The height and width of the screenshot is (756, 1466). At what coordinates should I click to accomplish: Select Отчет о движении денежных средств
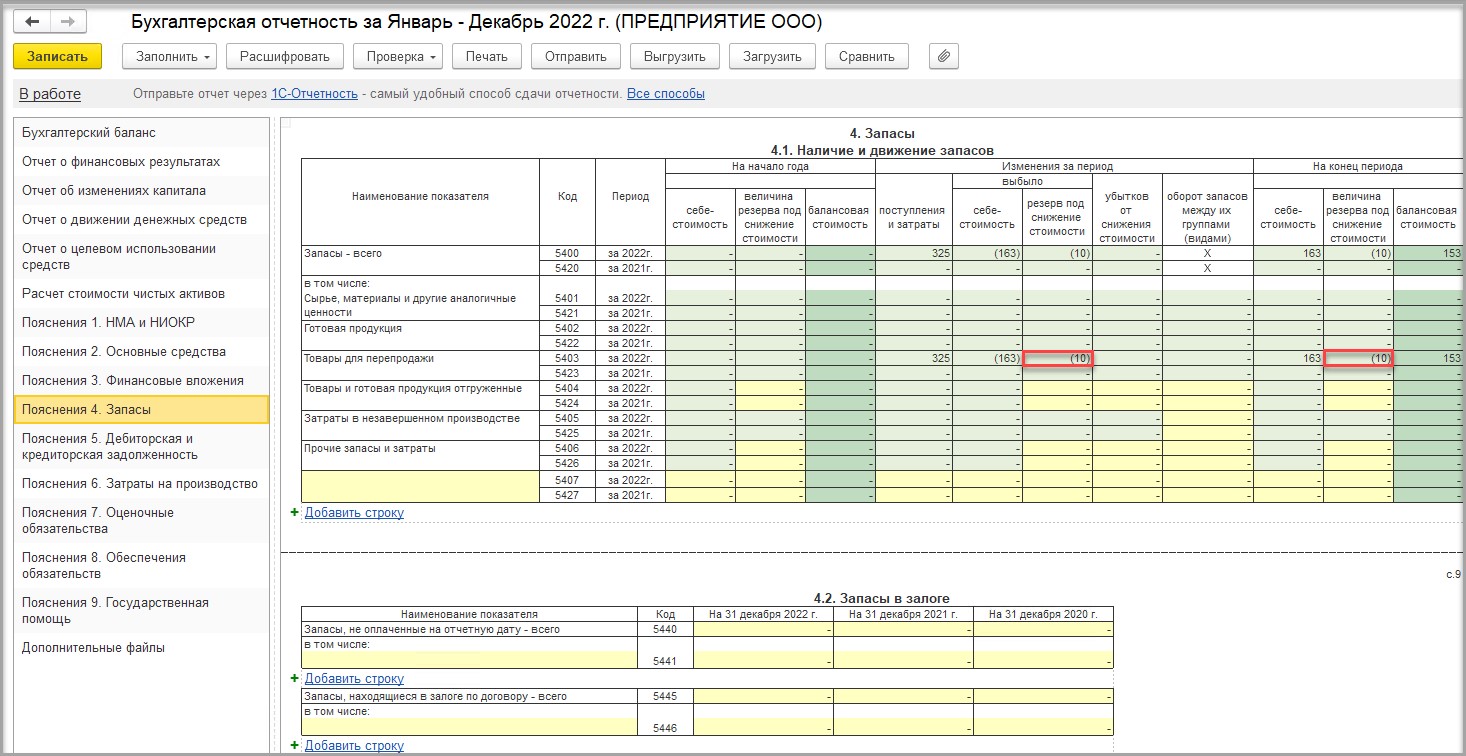pyautogui.click(x=141, y=220)
